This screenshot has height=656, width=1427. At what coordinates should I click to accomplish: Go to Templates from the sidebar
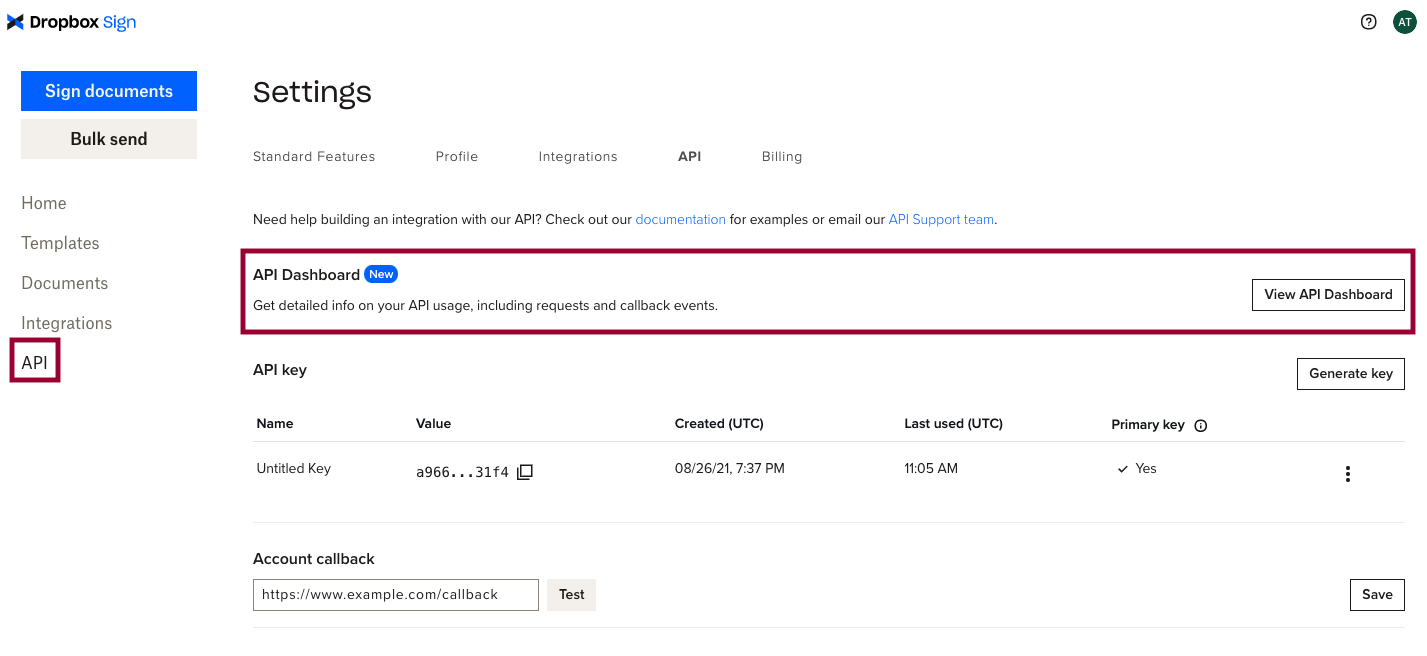coord(59,242)
